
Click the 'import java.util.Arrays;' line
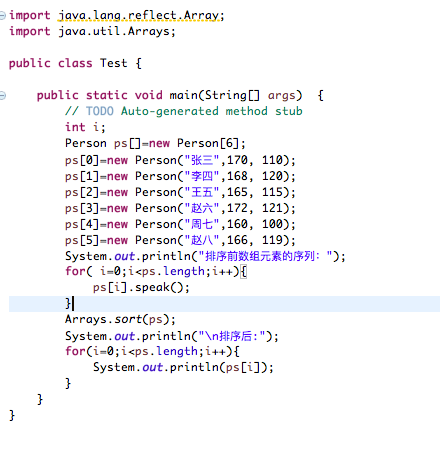(92, 31)
